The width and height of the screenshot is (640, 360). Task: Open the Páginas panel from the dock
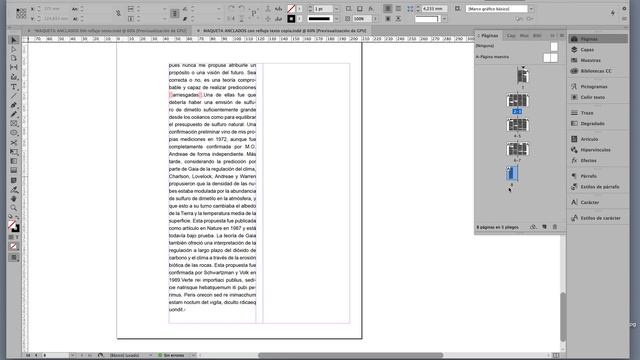click(x=598, y=39)
